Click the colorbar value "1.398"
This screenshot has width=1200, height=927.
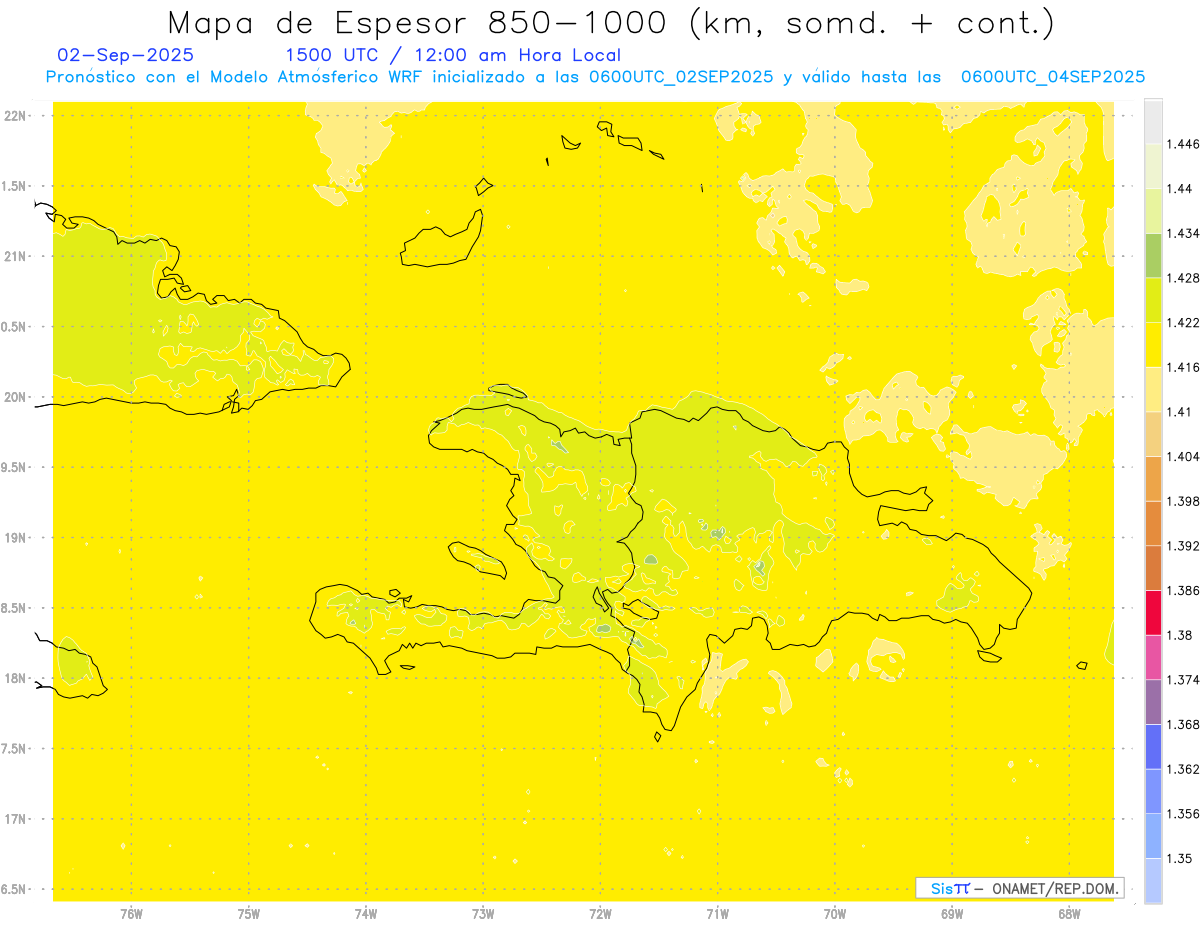[1182, 501]
